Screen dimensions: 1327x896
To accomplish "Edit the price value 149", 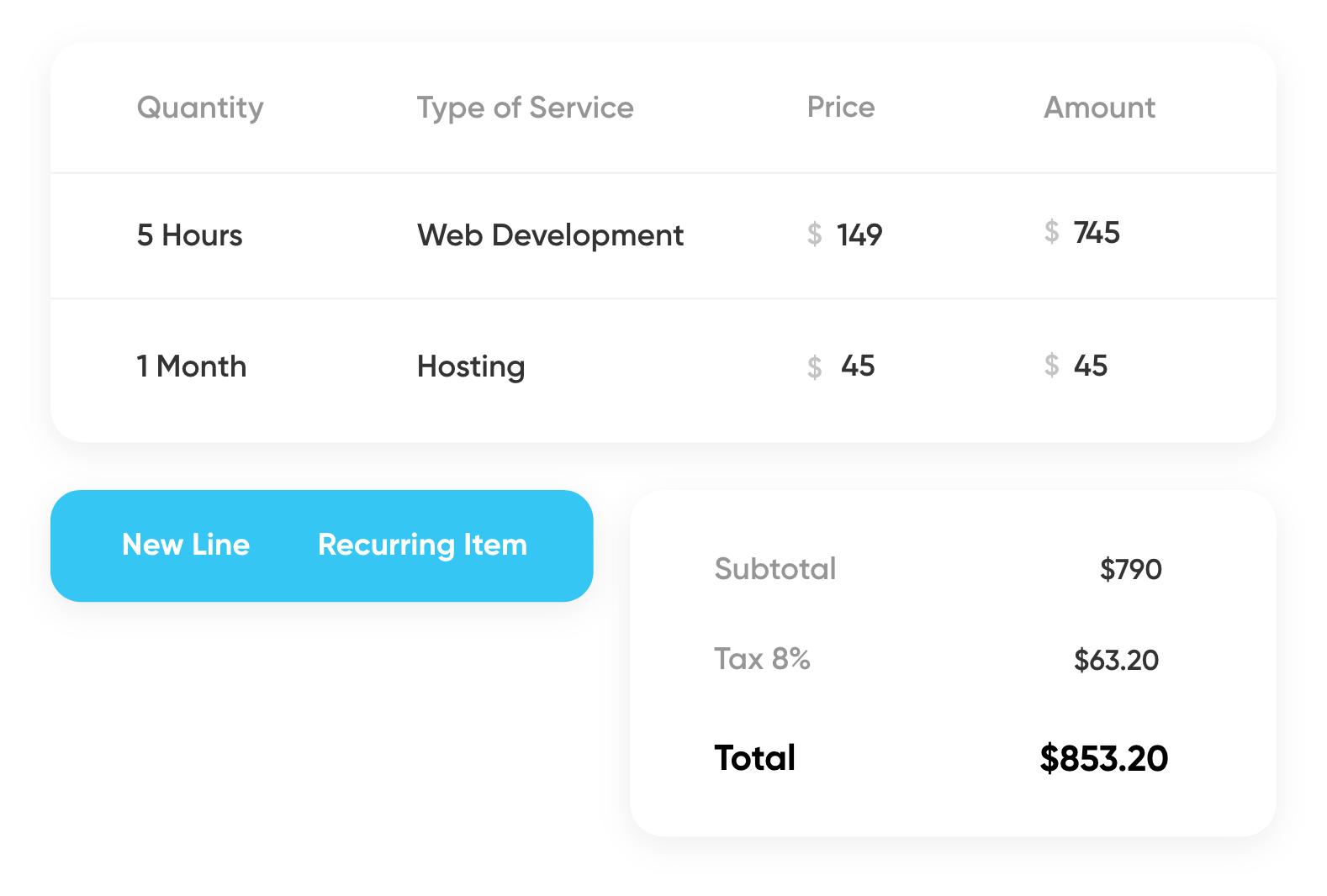I will click(x=859, y=235).
